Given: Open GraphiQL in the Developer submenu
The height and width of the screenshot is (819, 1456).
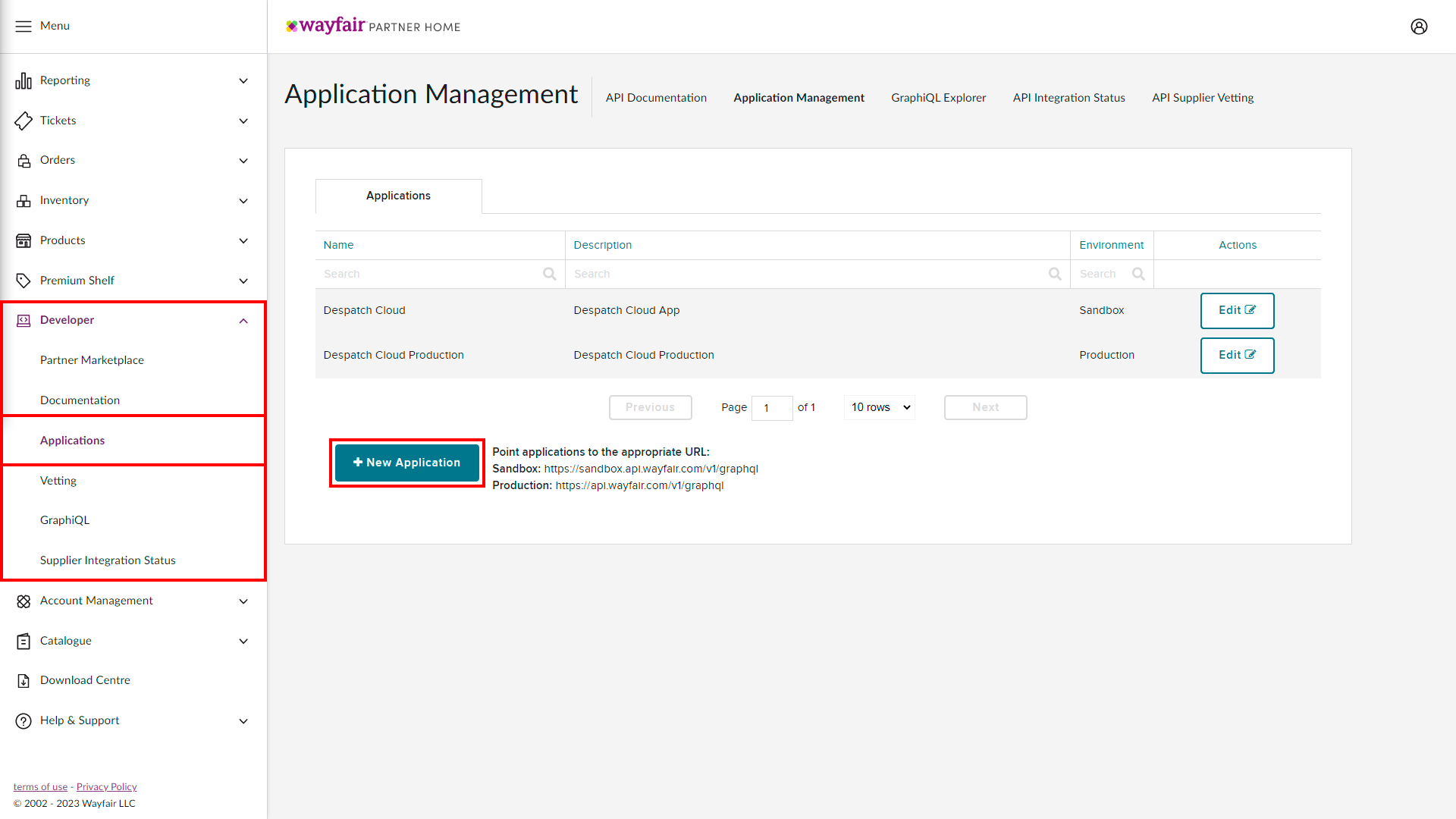Looking at the screenshot, I should pos(64,520).
